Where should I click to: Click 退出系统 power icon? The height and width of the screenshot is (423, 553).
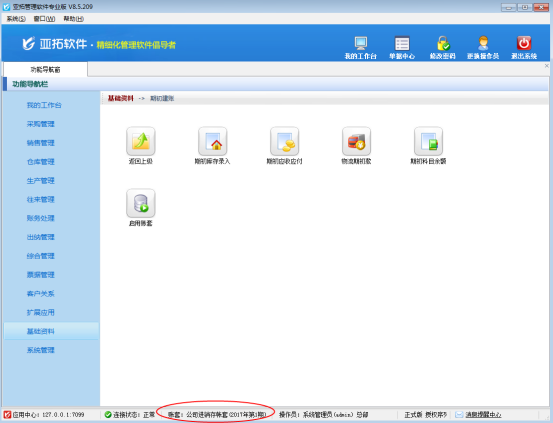524,43
